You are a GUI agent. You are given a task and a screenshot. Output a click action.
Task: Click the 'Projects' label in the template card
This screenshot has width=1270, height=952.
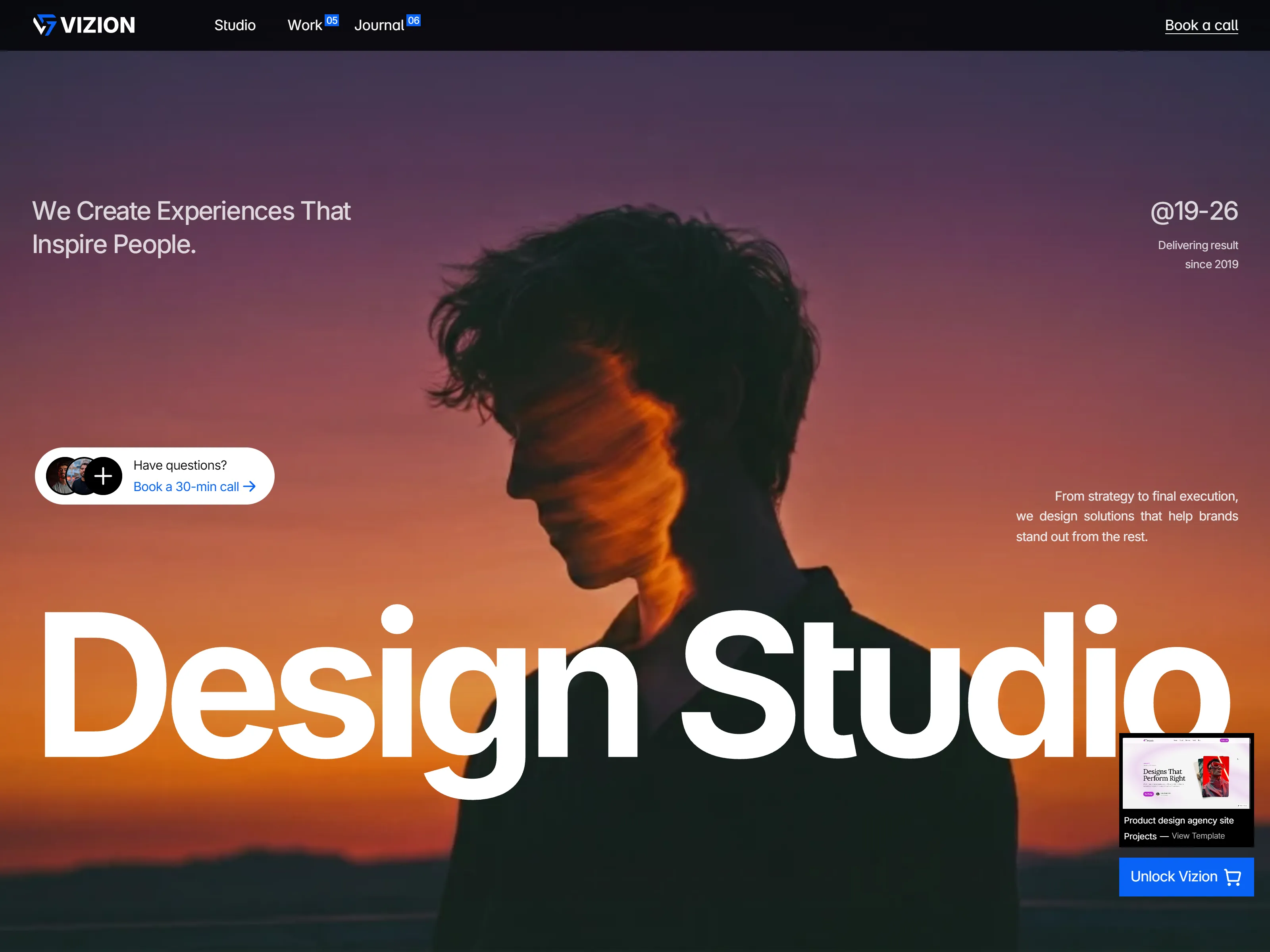[x=1140, y=836]
